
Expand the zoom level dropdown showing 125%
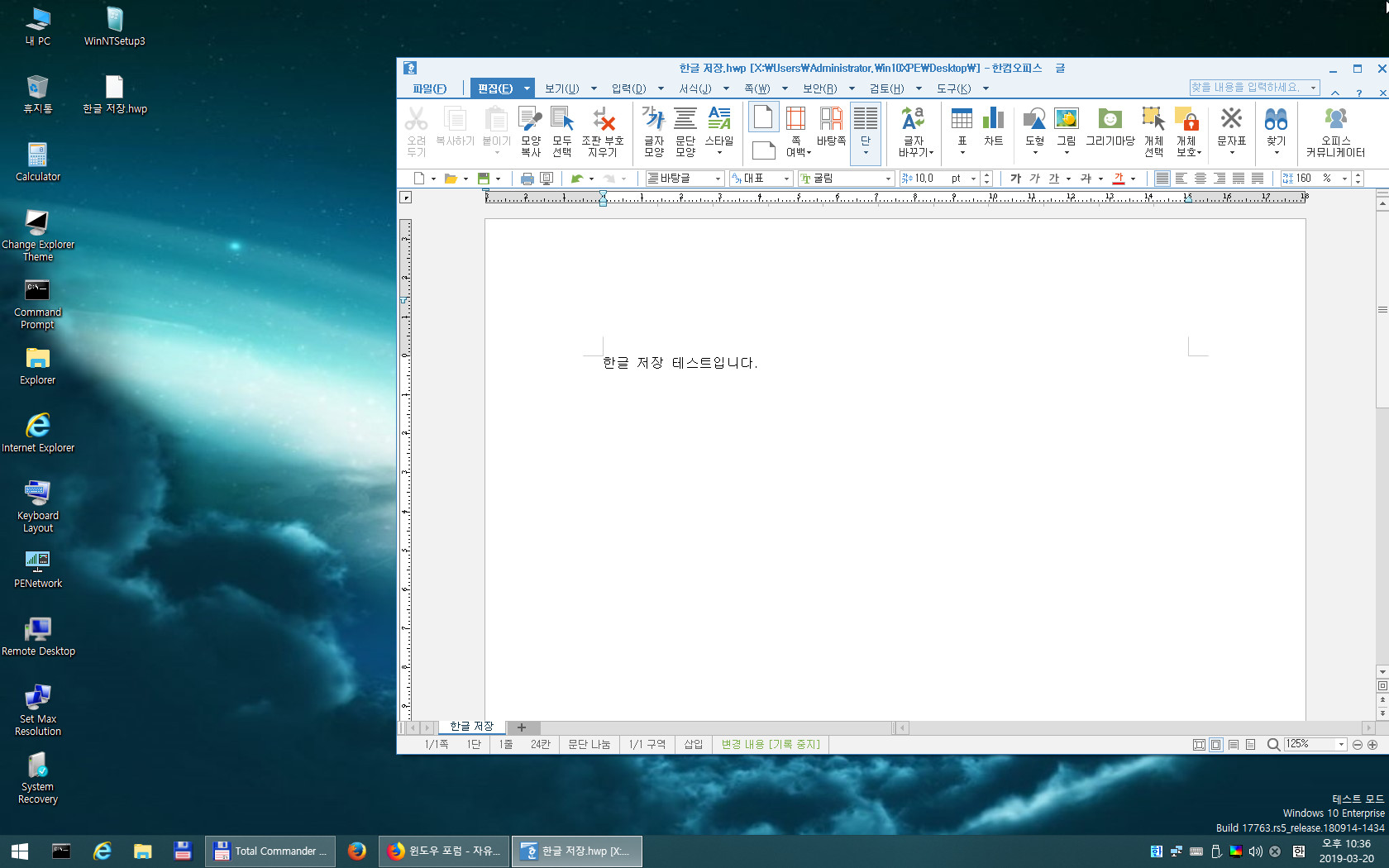click(x=1341, y=744)
